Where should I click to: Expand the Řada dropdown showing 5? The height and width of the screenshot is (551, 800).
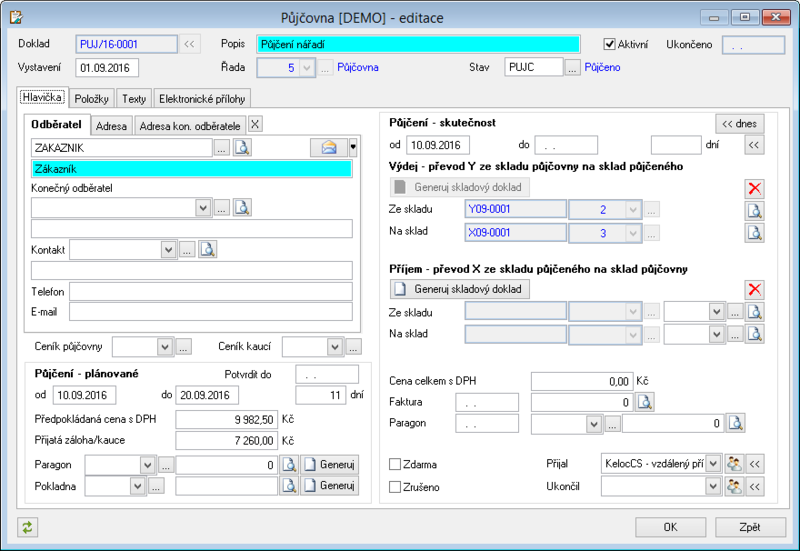pyautogui.click(x=307, y=68)
